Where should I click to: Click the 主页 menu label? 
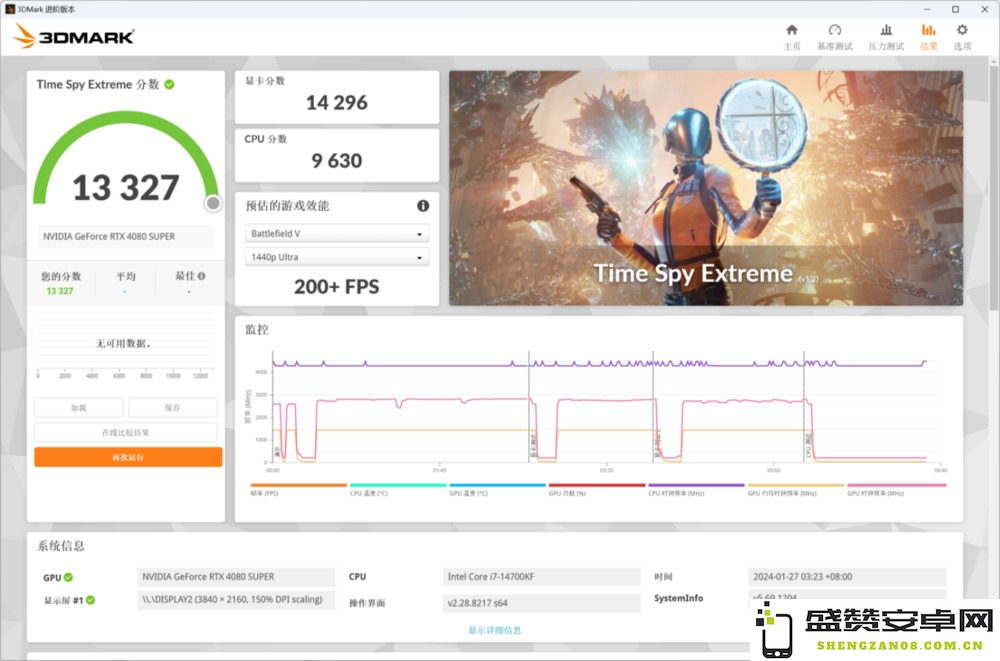[791, 47]
